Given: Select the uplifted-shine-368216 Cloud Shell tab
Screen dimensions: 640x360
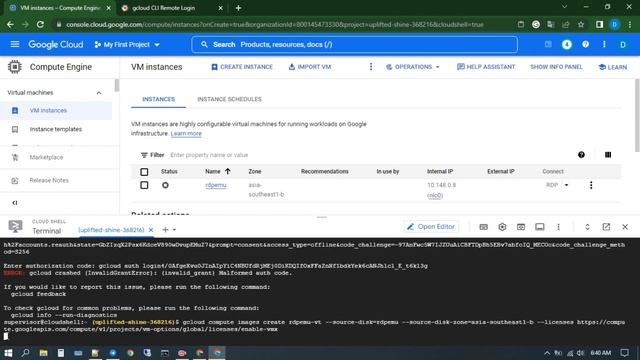Looking at the screenshot, I should coord(111,230).
